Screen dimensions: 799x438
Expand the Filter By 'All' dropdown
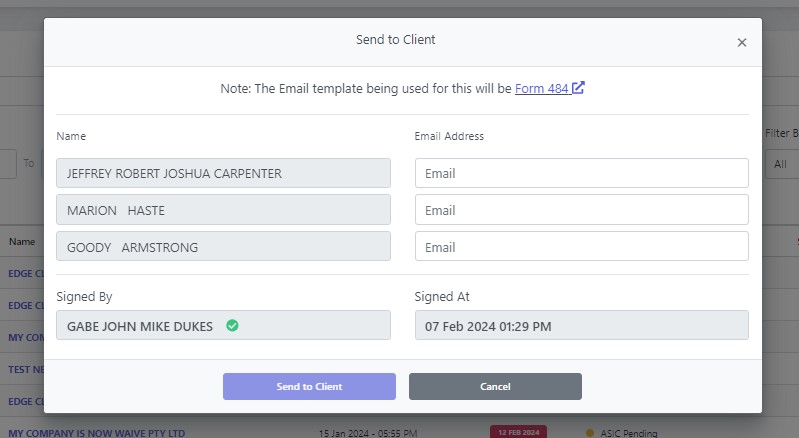782,164
